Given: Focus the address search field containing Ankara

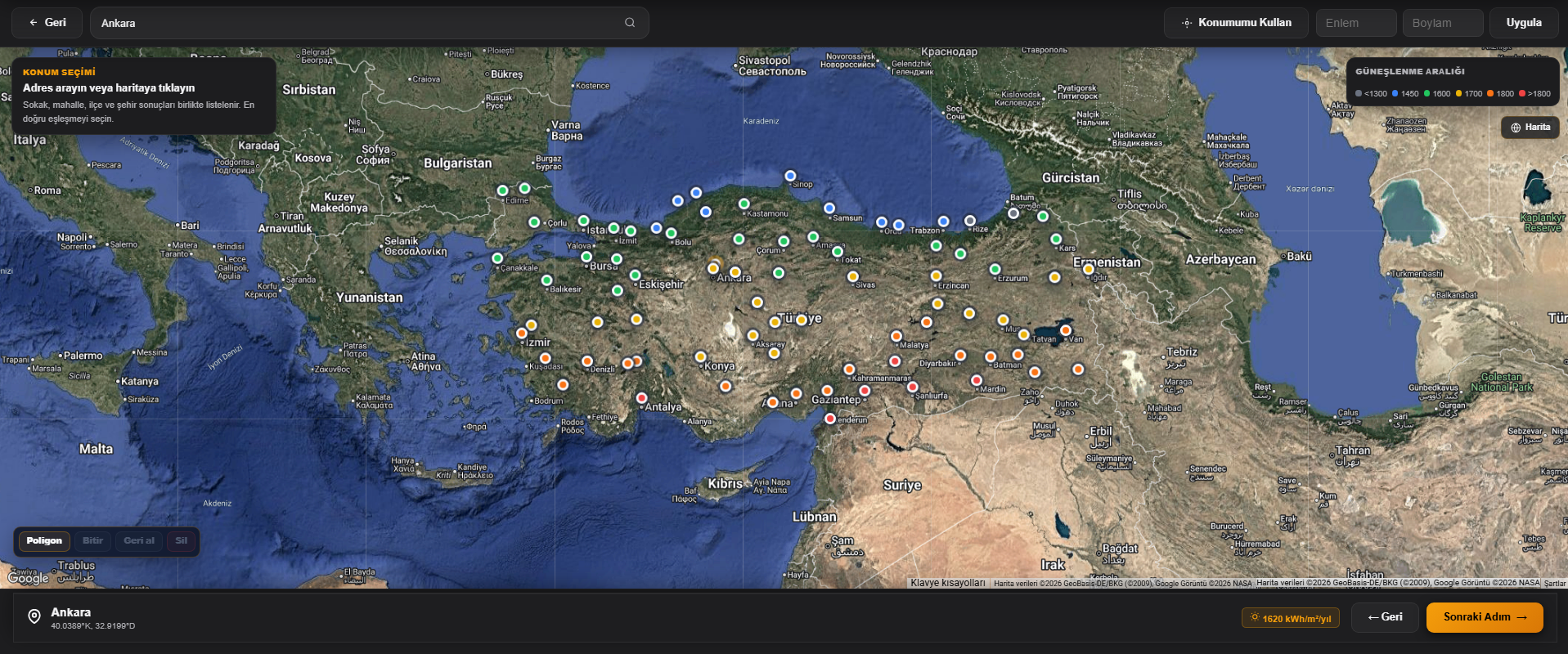Looking at the screenshot, I should pos(370,23).
